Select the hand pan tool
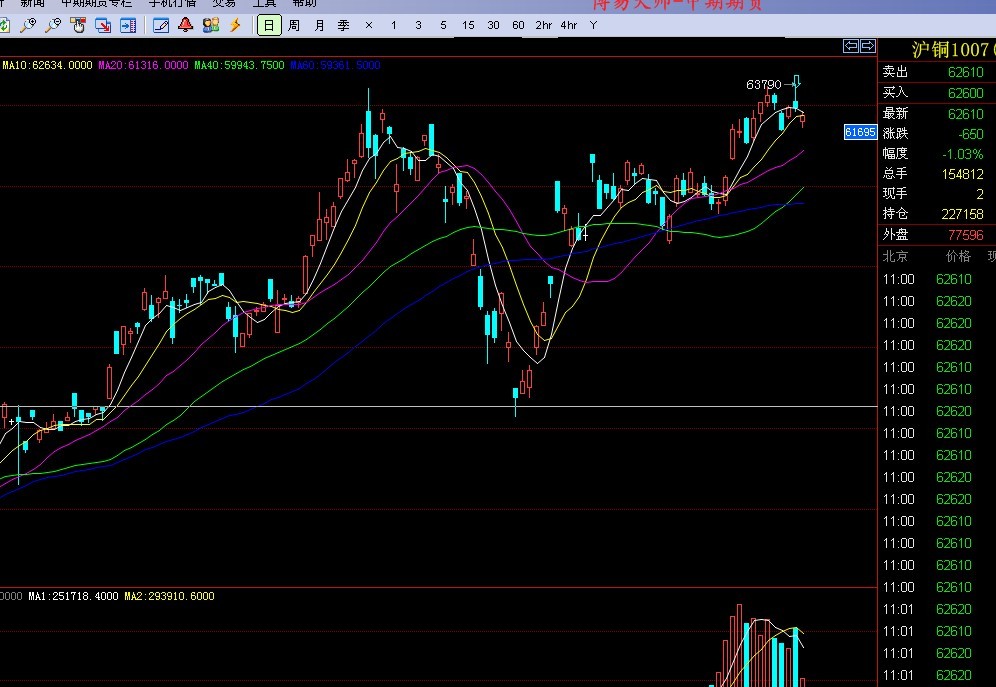 pos(77,25)
